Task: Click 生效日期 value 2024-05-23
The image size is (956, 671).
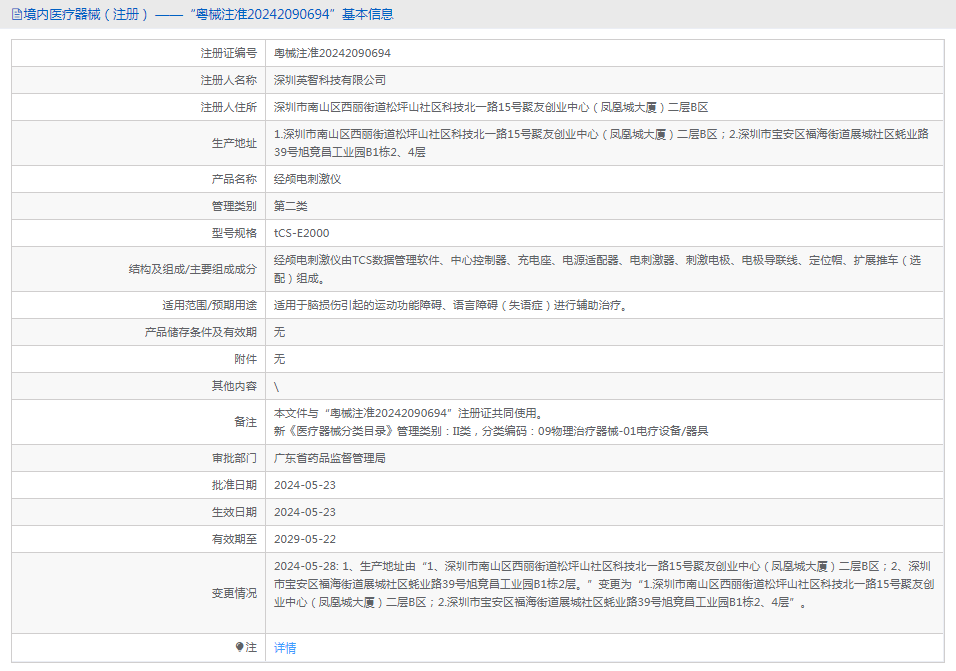Action: [x=305, y=512]
